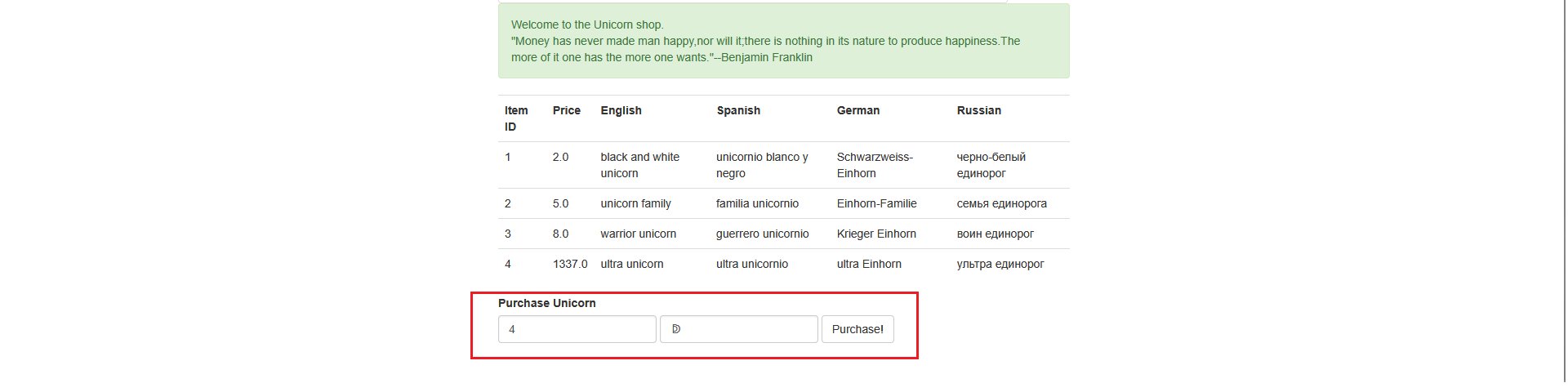Screen dimensions: 1568x392
Task: Select the "семья единорога" Russian cell
Action: coord(1001,203)
